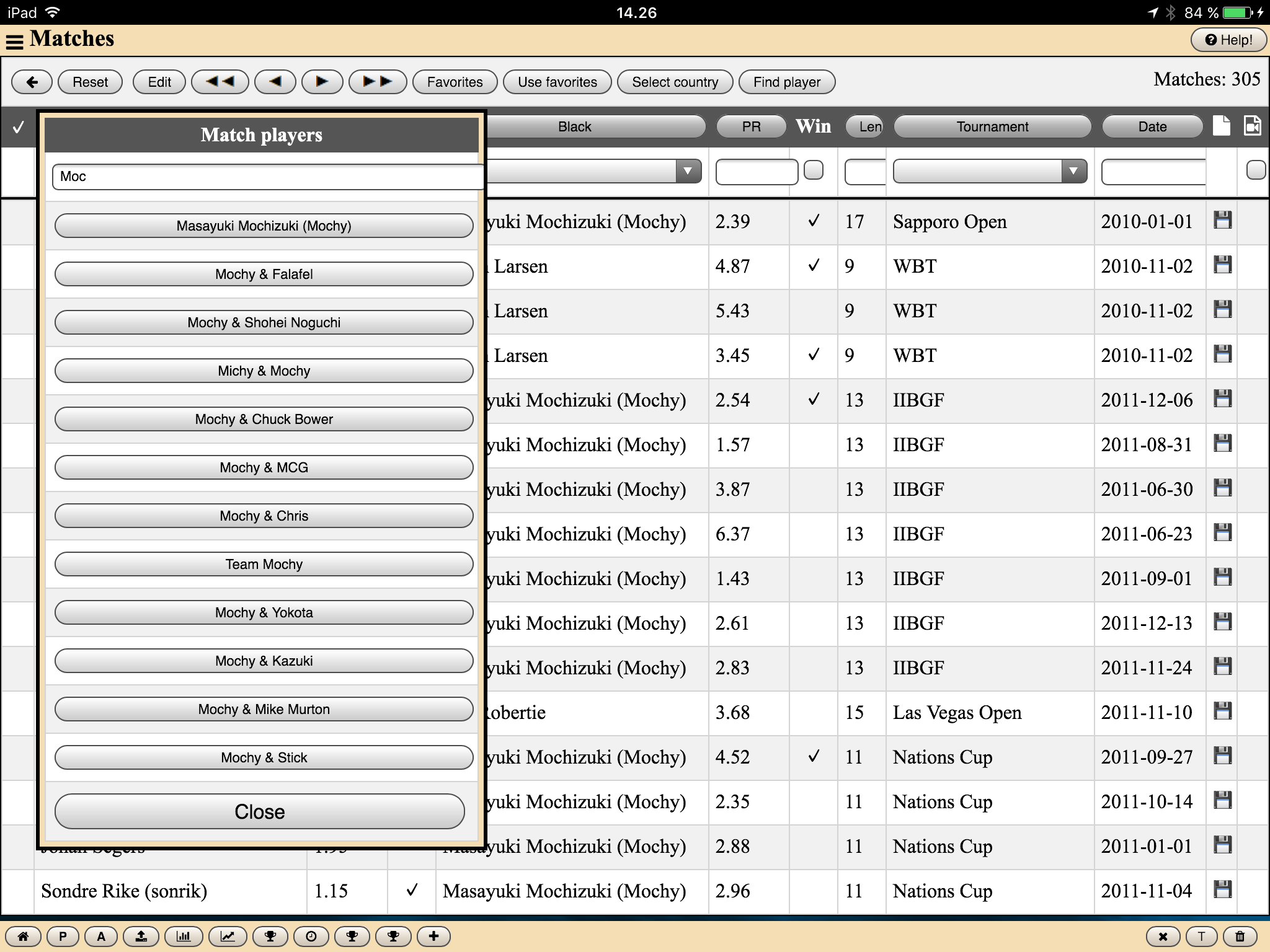Click the Reset button
The height and width of the screenshot is (952, 1270).
90,82
